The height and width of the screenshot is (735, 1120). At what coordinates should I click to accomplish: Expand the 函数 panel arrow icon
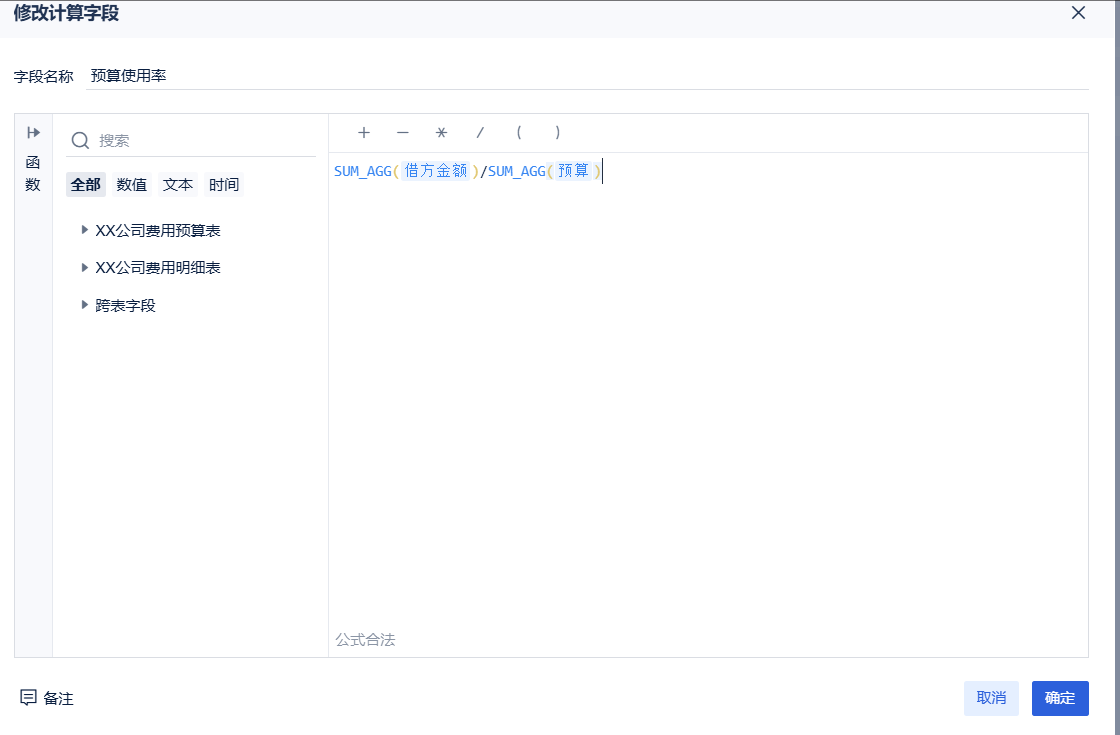click(x=34, y=133)
